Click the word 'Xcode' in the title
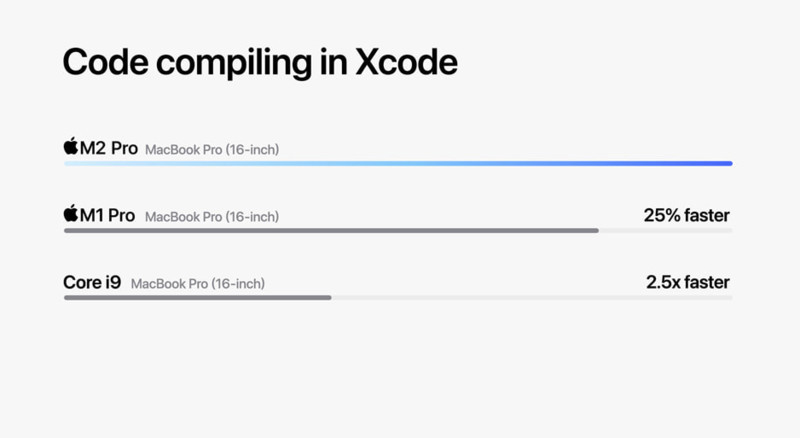Viewport: 800px width, 438px height. [x=406, y=63]
